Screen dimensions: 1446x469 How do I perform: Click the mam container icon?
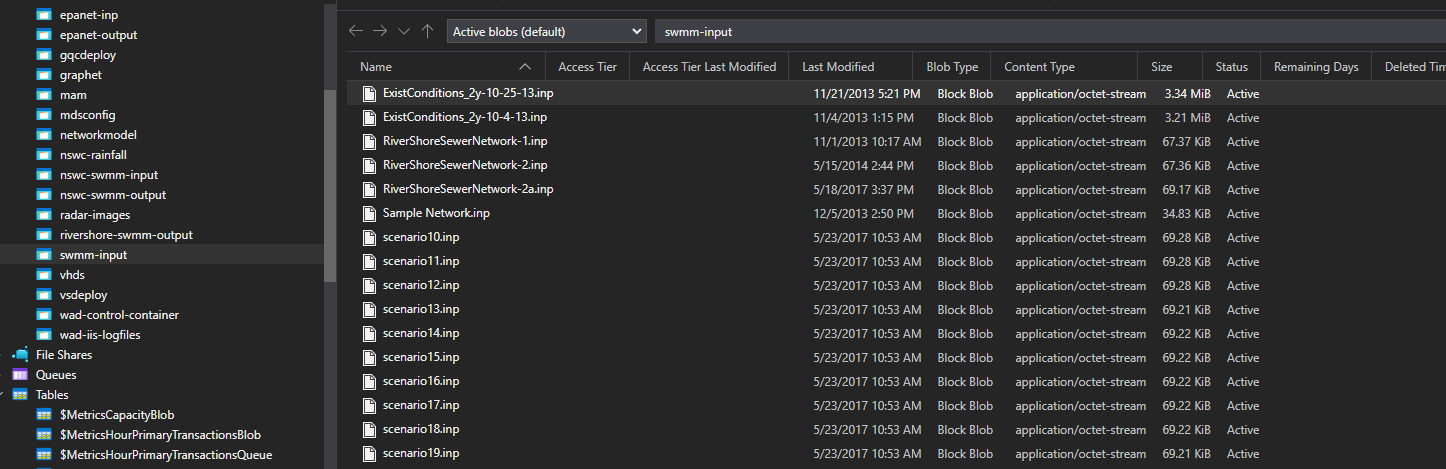pos(43,95)
